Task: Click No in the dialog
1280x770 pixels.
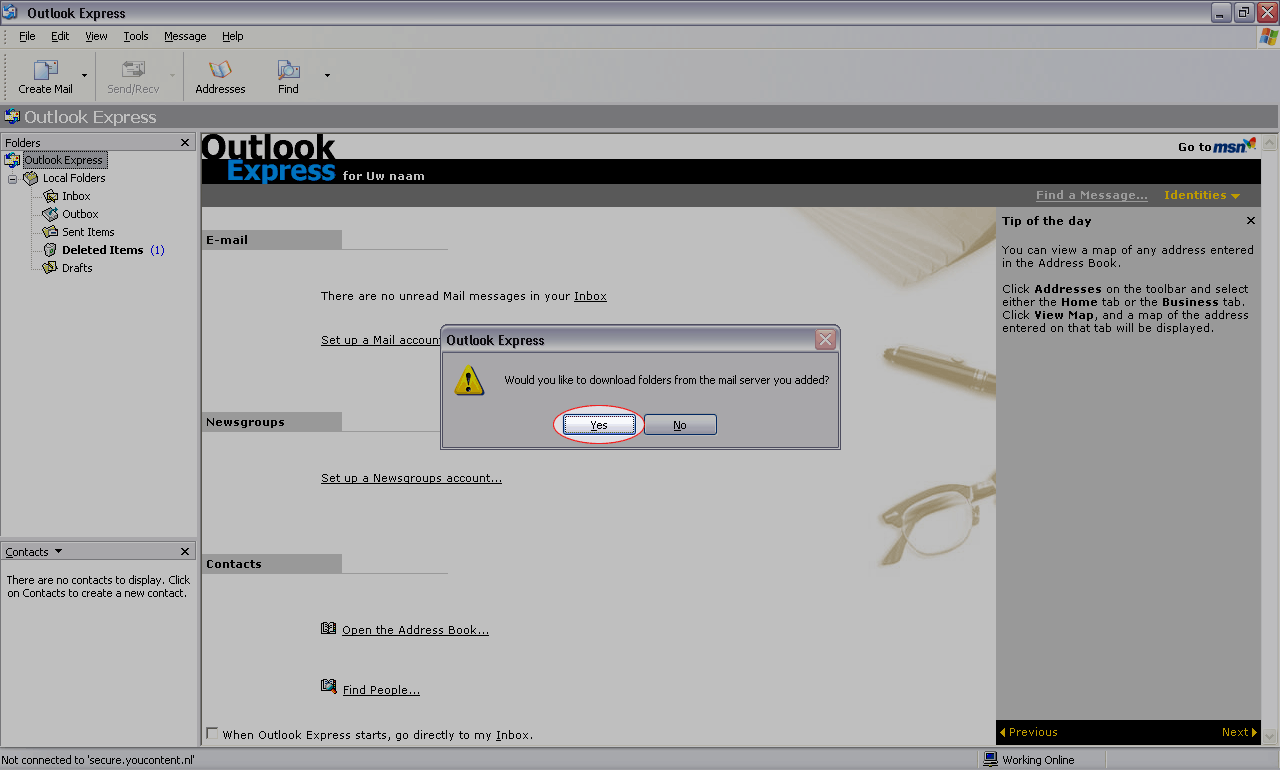Action: tap(680, 425)
